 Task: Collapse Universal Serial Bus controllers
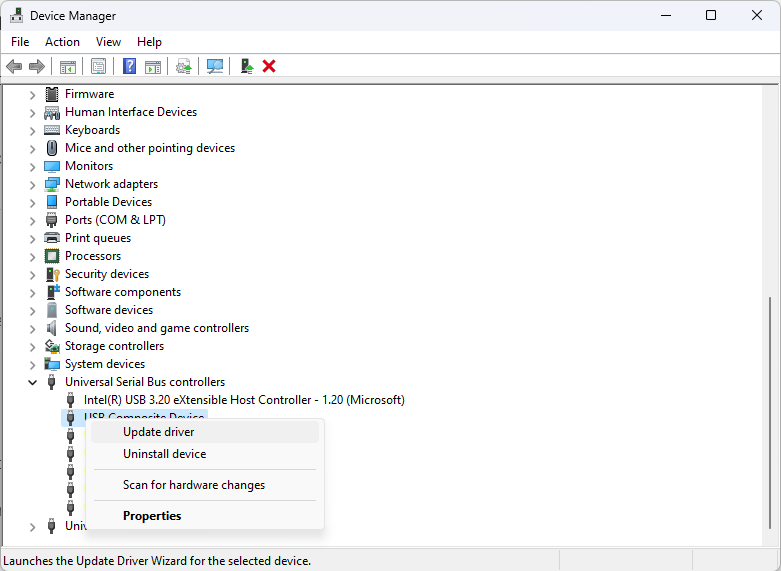click(x=32, y=383)
